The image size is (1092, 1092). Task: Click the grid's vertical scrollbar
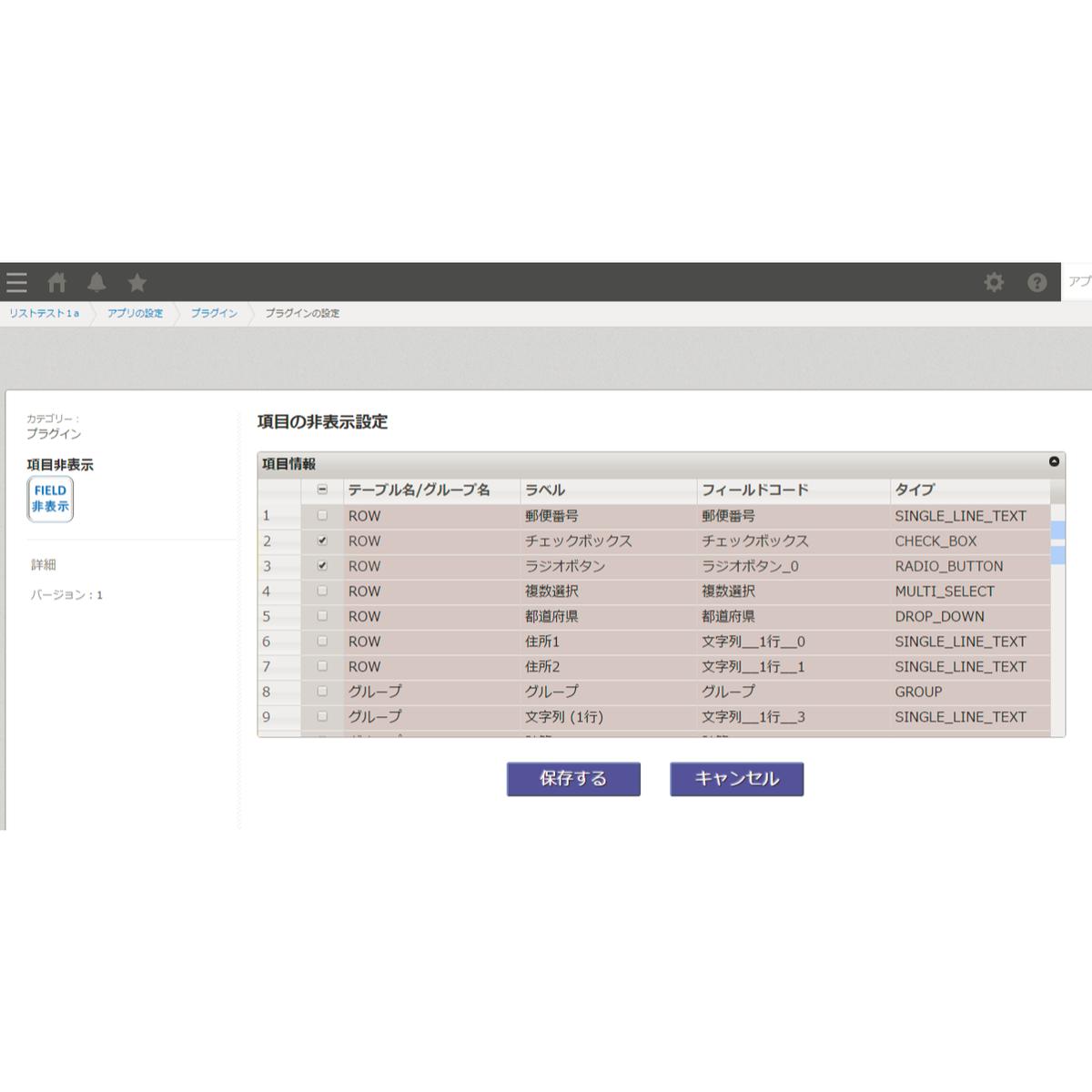point(1057,637)
